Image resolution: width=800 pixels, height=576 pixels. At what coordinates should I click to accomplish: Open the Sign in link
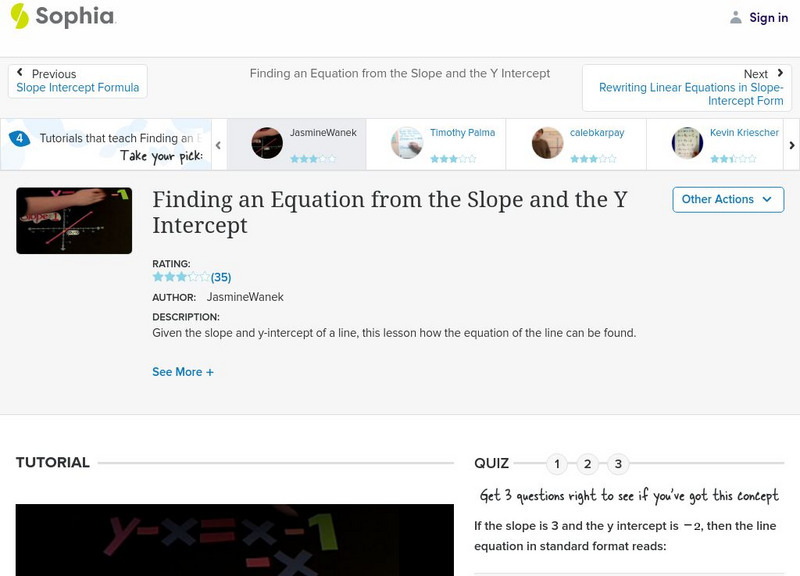[768, 17]
